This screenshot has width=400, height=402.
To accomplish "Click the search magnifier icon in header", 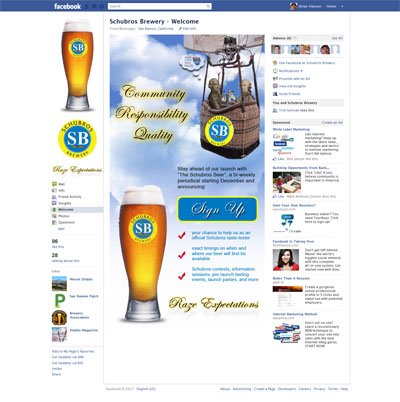I will pos(208,6).
